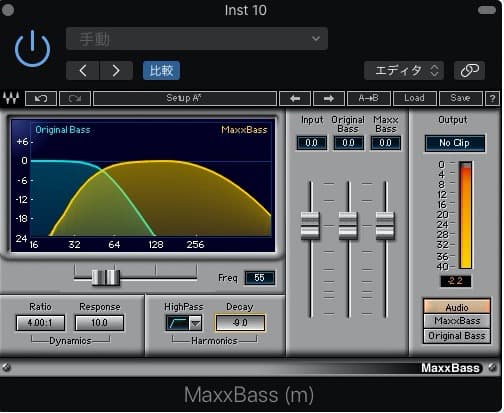This screenshot has width=504, height=413.
Task: Click the Original Bass fader handle
Action: (x=348, y=225)
